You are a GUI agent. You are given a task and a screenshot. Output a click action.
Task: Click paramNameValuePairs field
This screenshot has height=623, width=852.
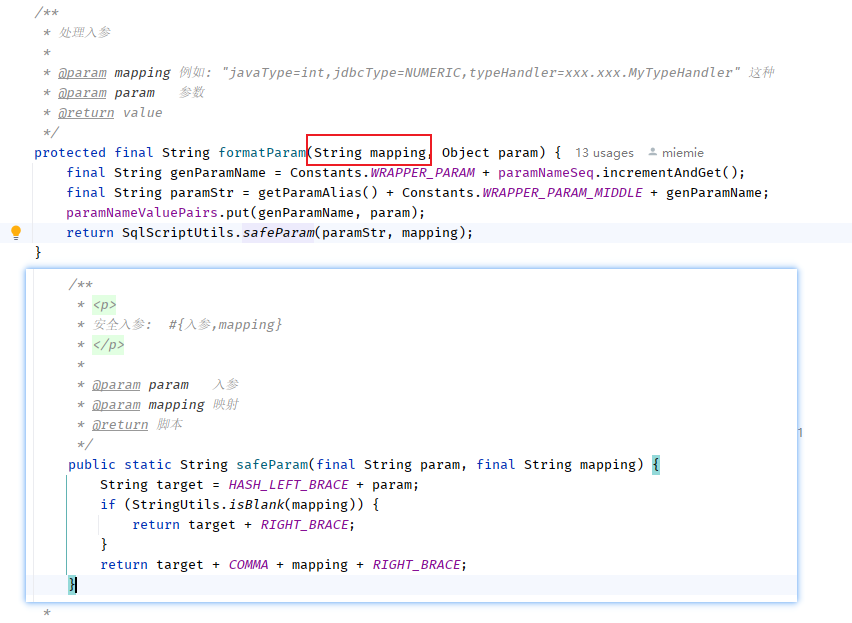(x=142, y=213)
